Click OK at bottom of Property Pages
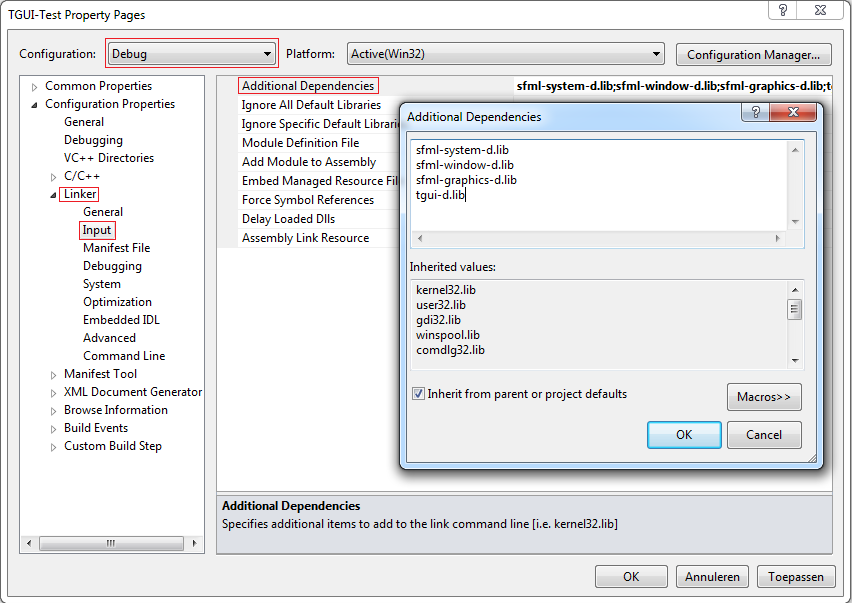This screenshot has height=603, width=852. pos(631,576)
